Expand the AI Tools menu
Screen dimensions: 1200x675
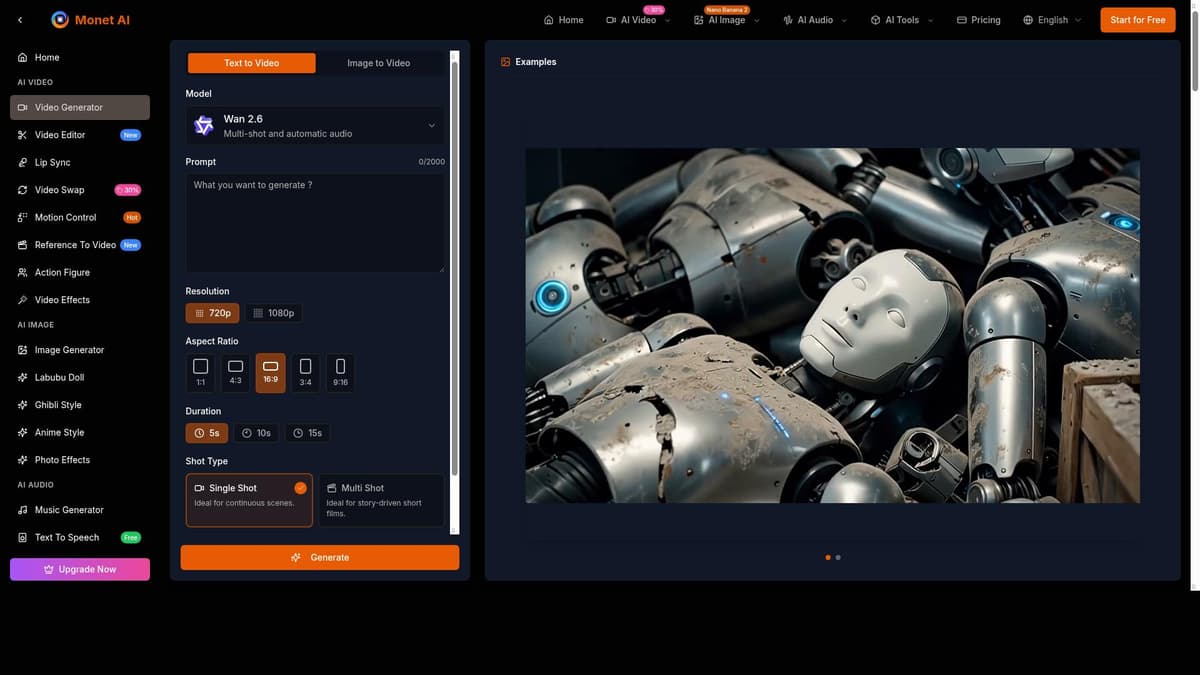(902, 20)
